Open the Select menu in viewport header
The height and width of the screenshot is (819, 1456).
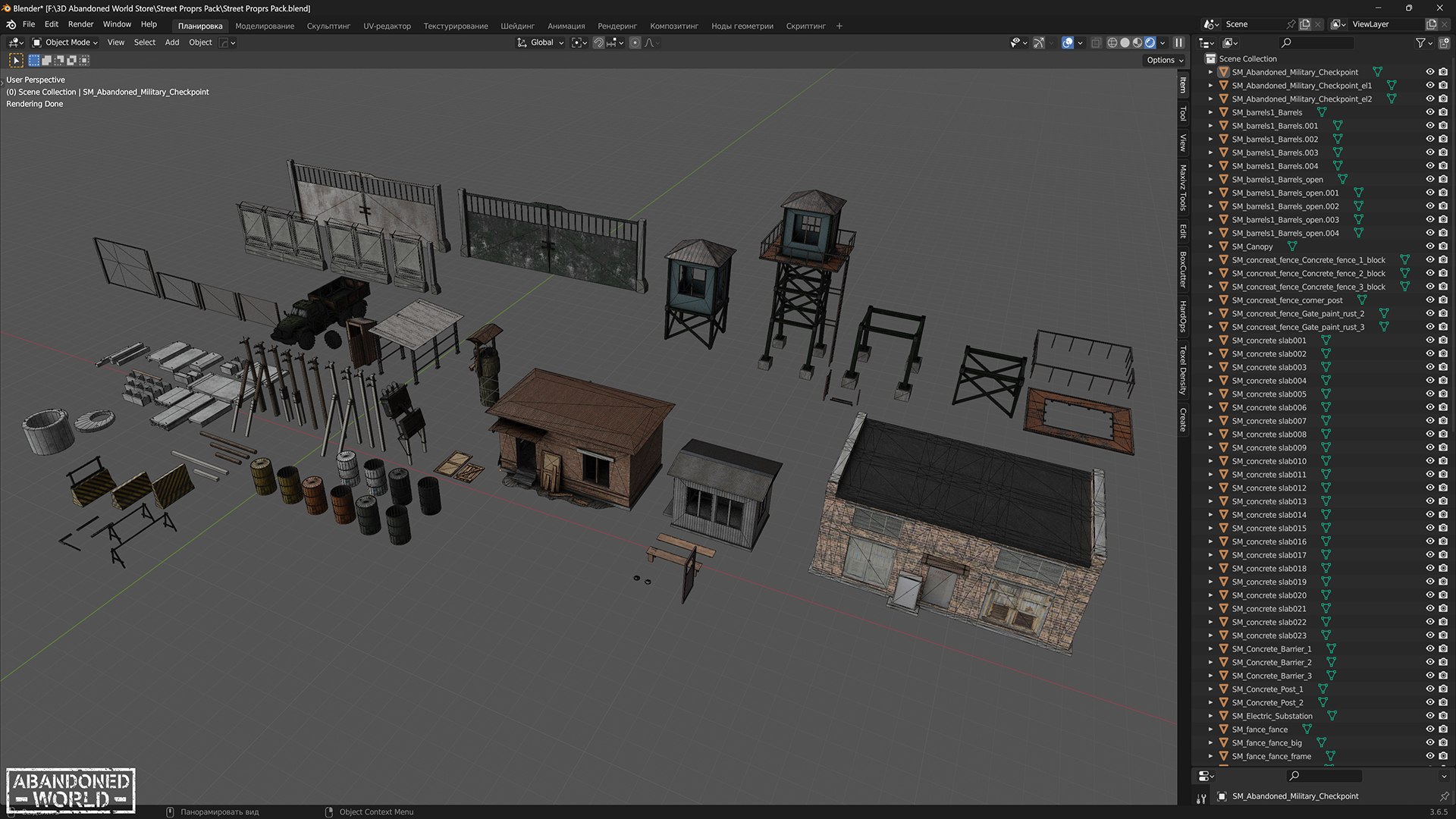(x=144, y=42)
